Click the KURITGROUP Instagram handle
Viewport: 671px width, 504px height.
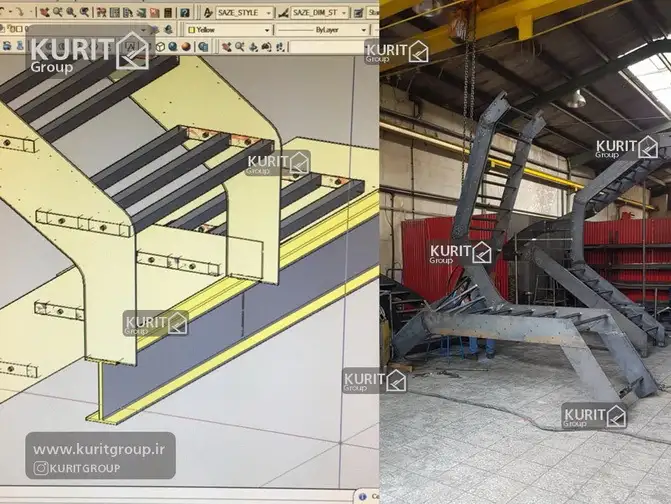tap(84, 467)
